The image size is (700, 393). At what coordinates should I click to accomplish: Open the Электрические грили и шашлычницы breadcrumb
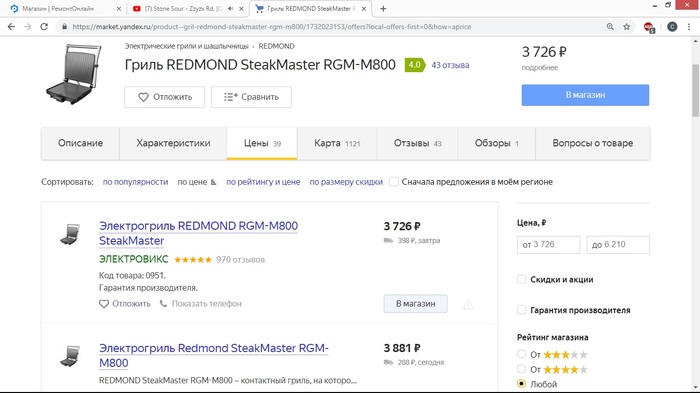186,46
